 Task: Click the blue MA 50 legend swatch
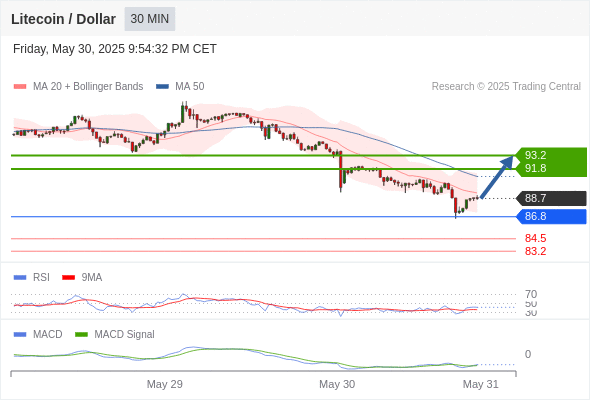coord(162,87)
